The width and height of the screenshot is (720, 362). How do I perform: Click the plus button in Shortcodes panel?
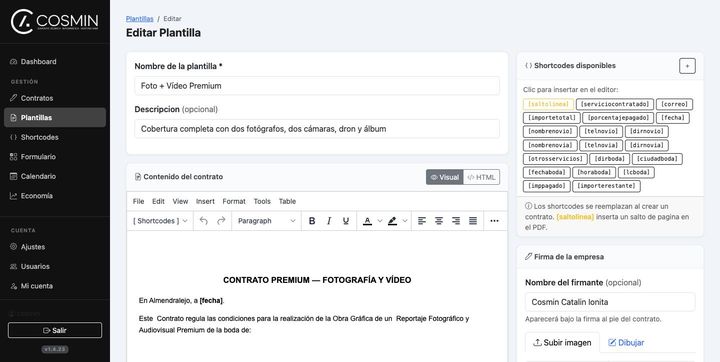pos(687,66)
